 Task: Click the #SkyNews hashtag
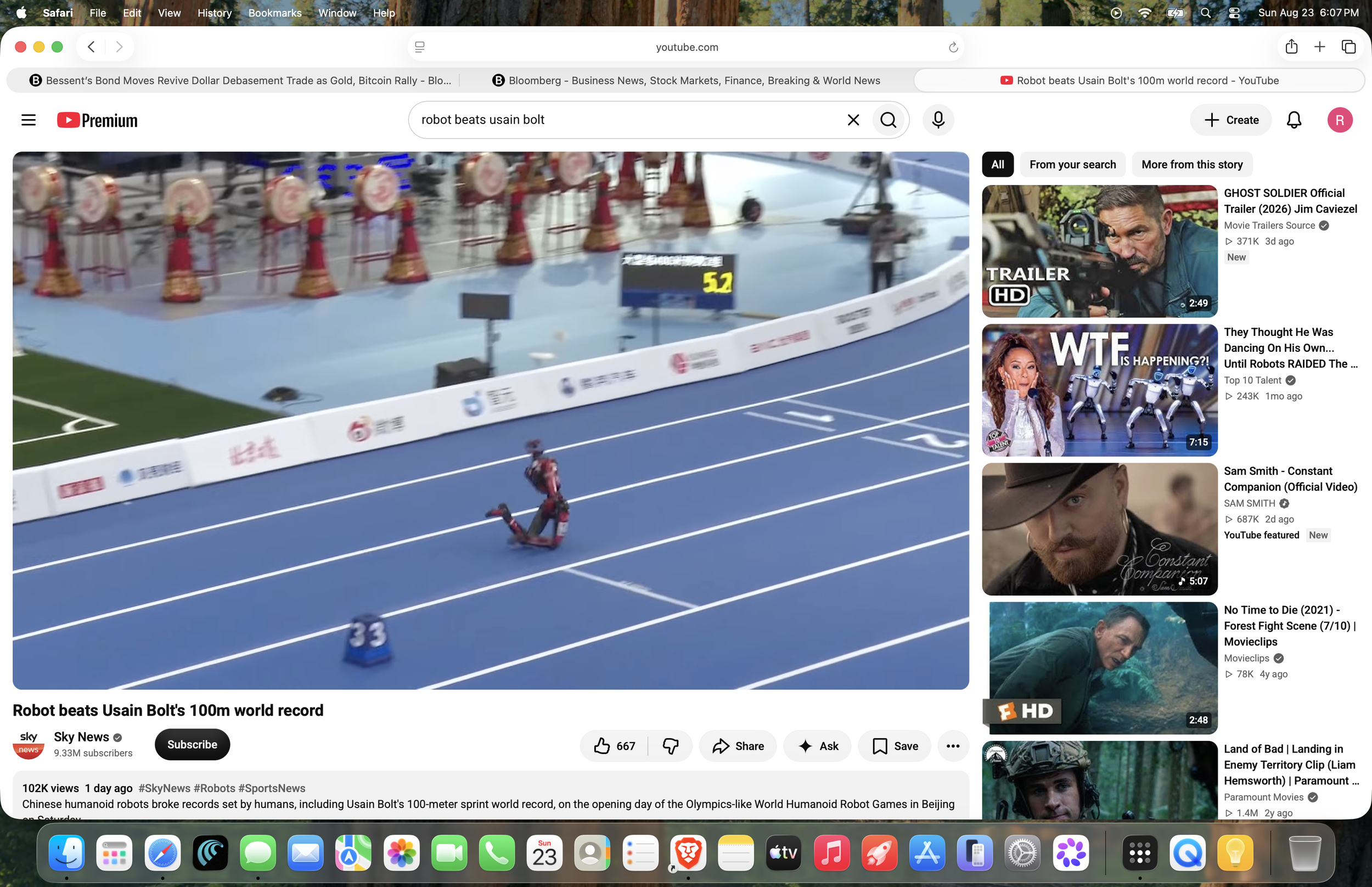(164, 788)
